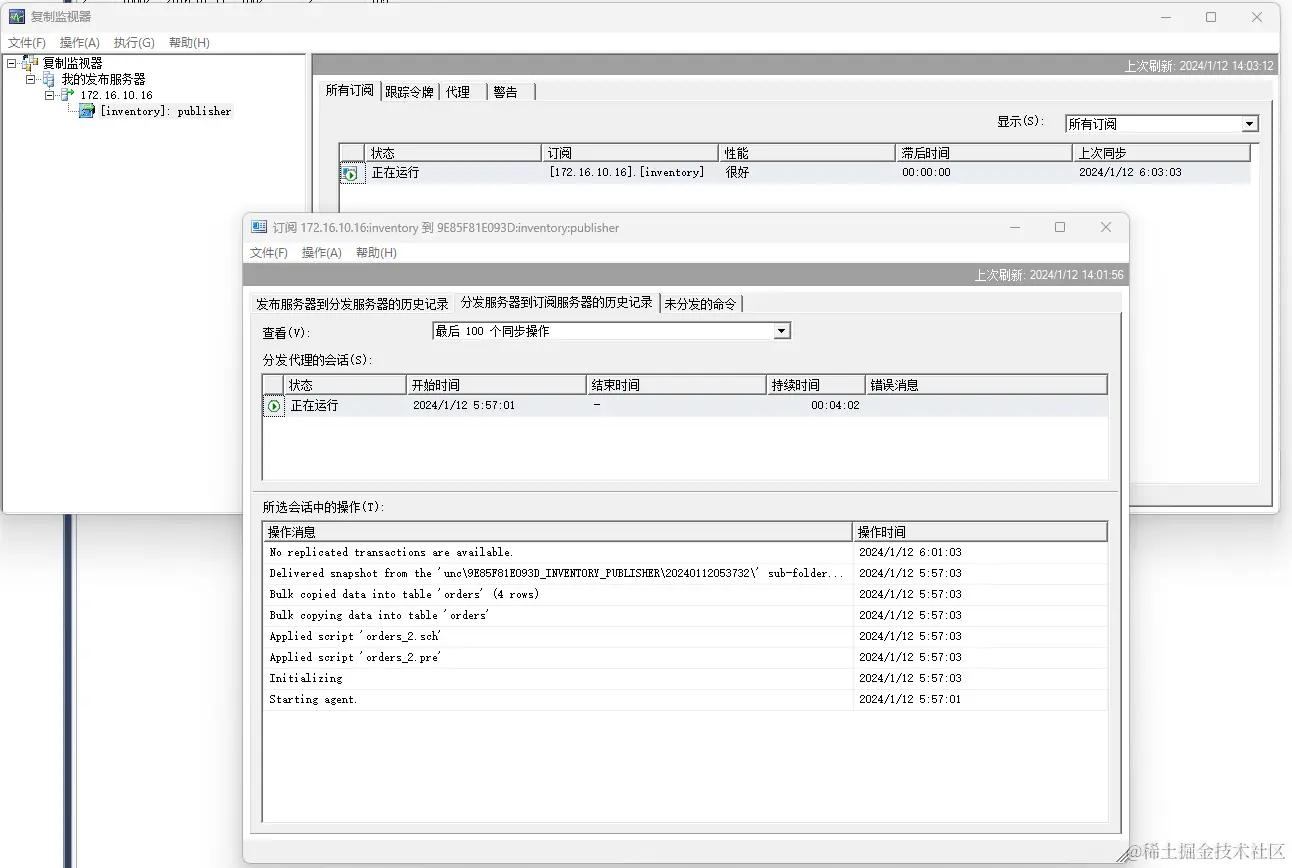1292x868 pixels.
Task: Select the 172.16.10.16 tree label
Action: click(x=117, y=95)
